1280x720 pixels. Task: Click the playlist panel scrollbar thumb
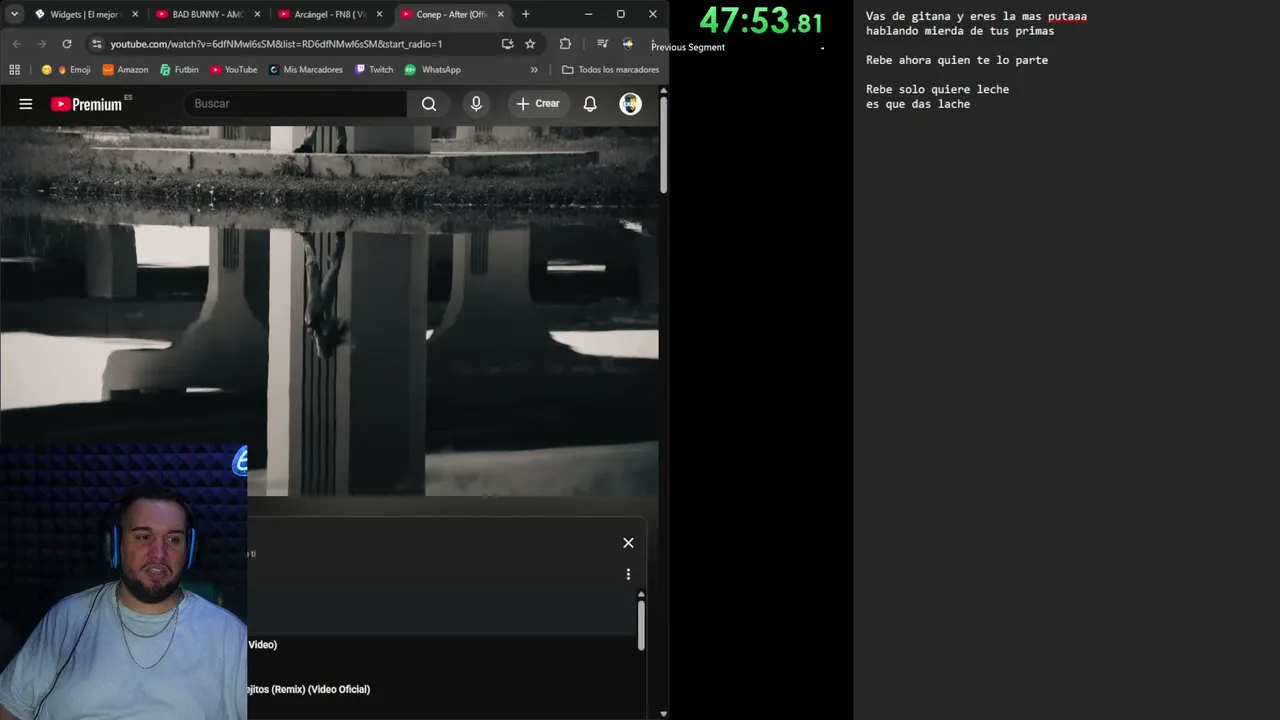641,626
